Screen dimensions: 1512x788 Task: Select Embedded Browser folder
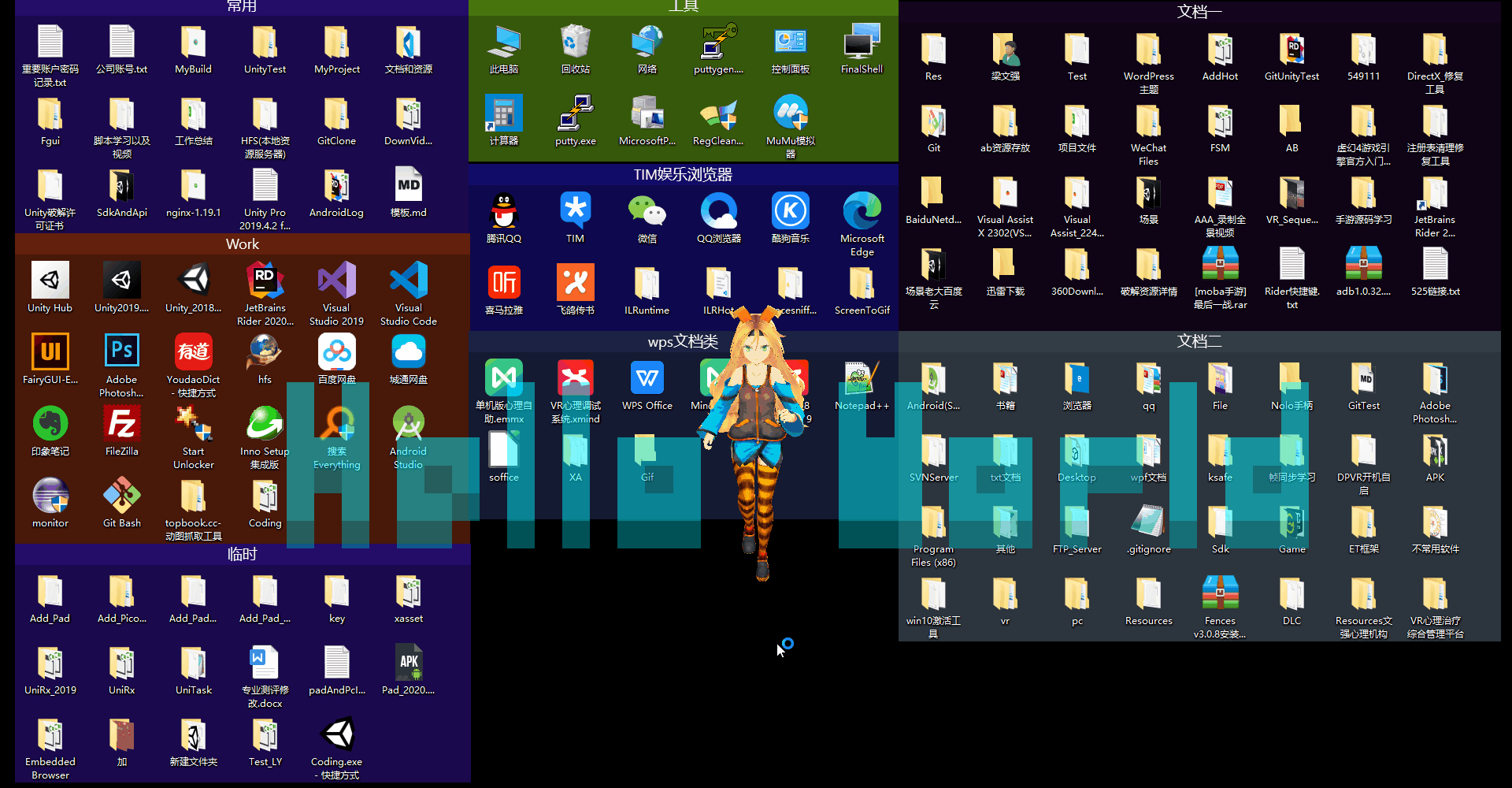(x=50, y=748)
